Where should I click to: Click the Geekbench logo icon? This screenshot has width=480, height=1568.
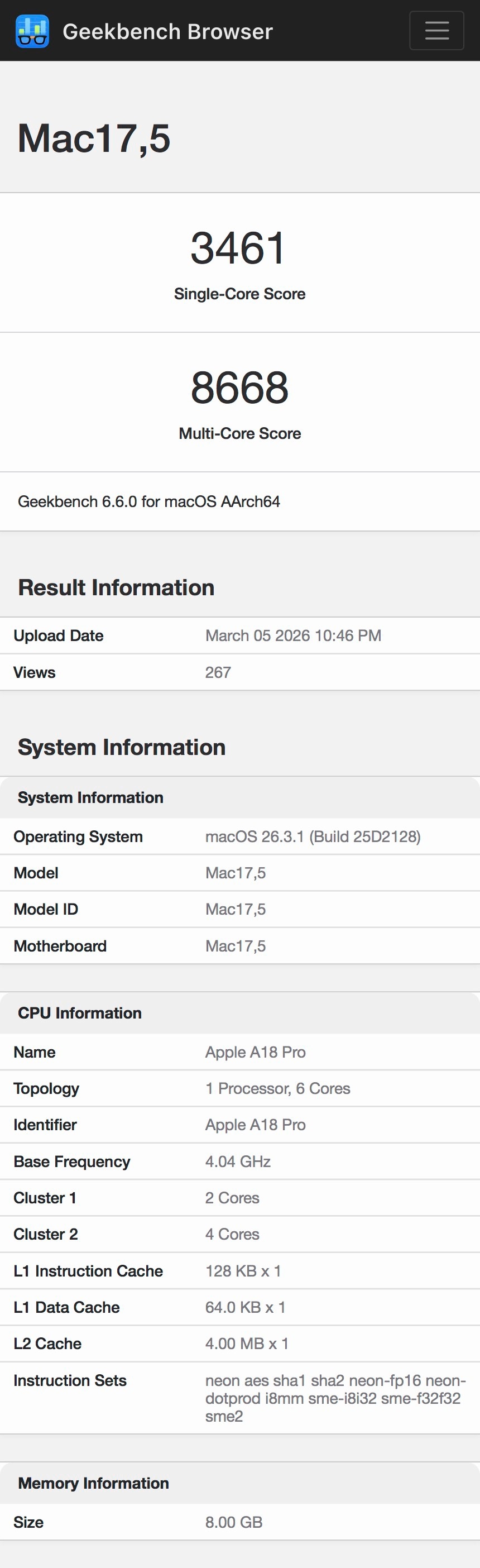click(x=32, y=31)
